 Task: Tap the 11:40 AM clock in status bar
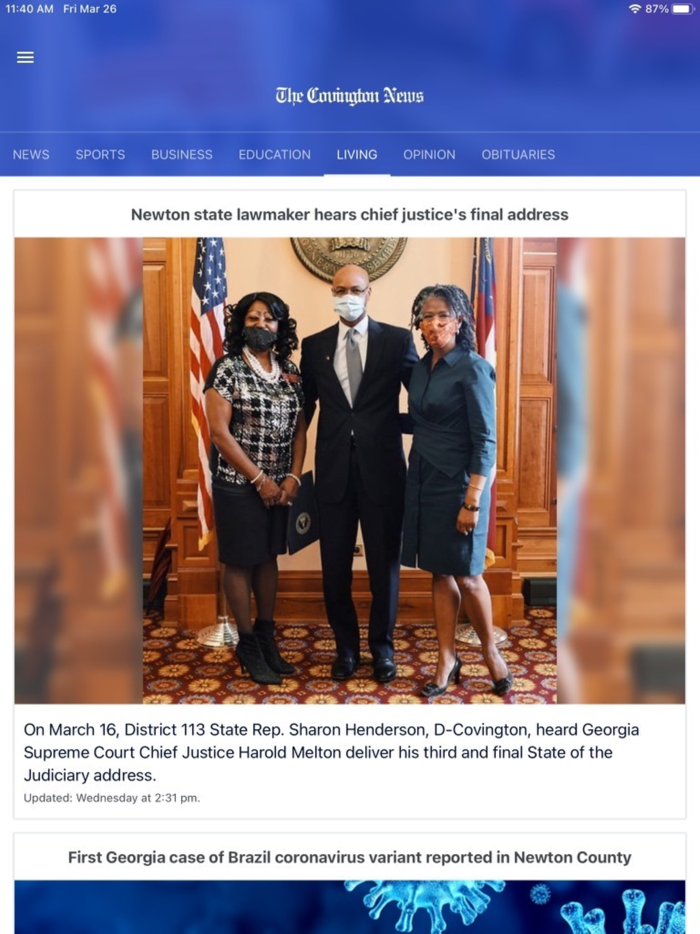coord(29,9)
